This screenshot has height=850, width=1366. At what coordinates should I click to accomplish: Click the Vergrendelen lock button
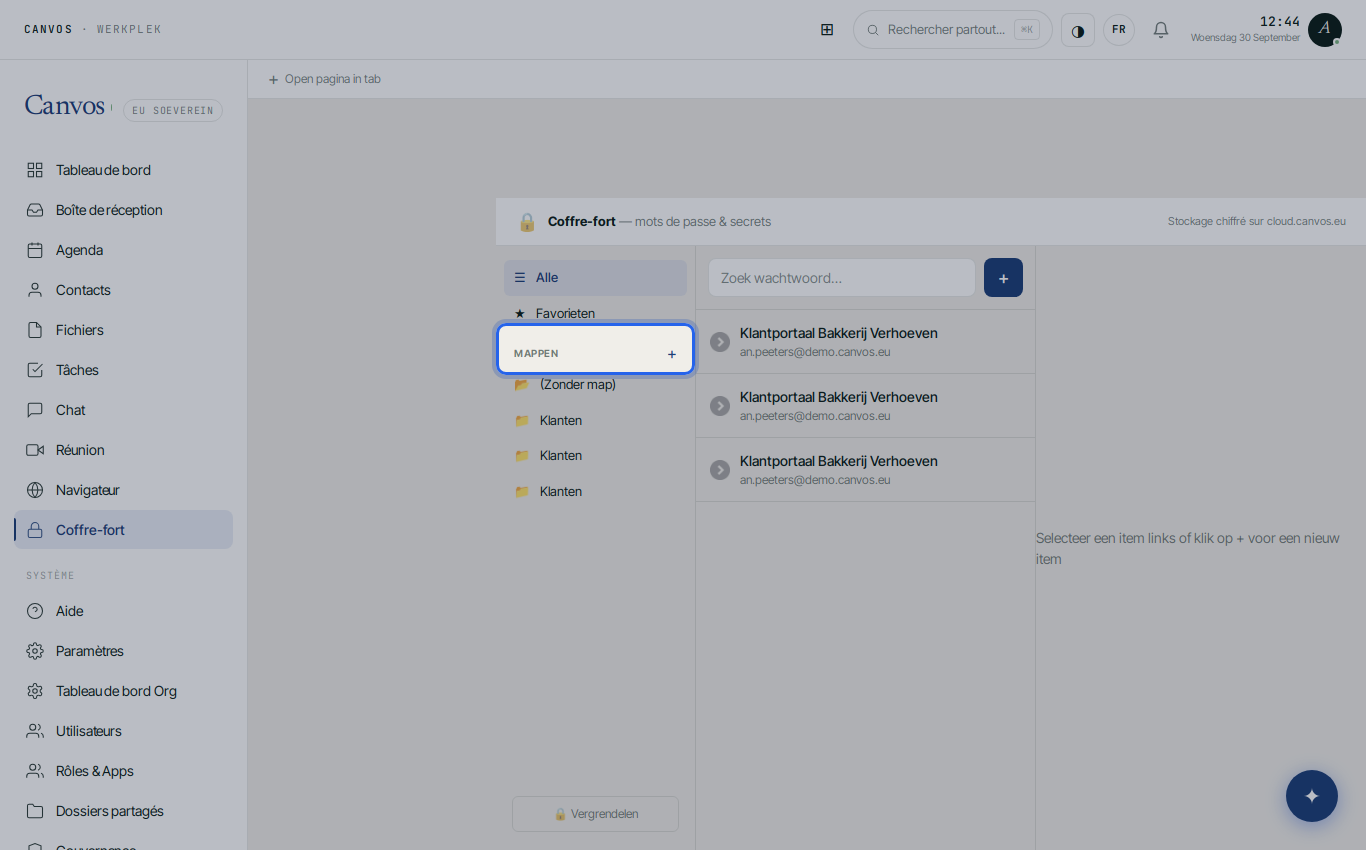point(596,814)
